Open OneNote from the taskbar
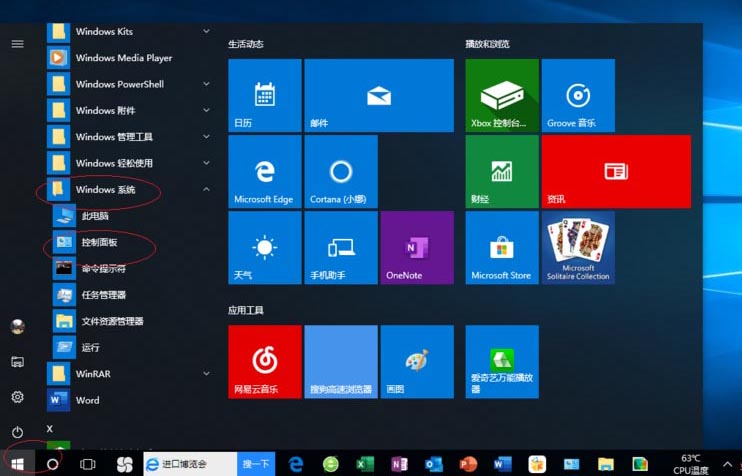Viewport: 742px width, 476px height. [399, 464]
